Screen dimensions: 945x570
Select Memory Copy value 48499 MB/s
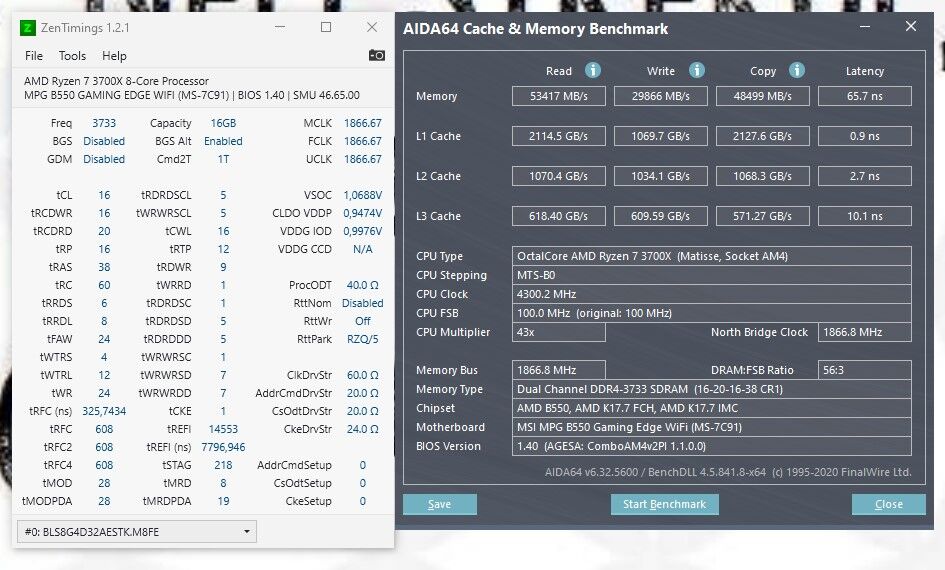(x=762, y=96)
